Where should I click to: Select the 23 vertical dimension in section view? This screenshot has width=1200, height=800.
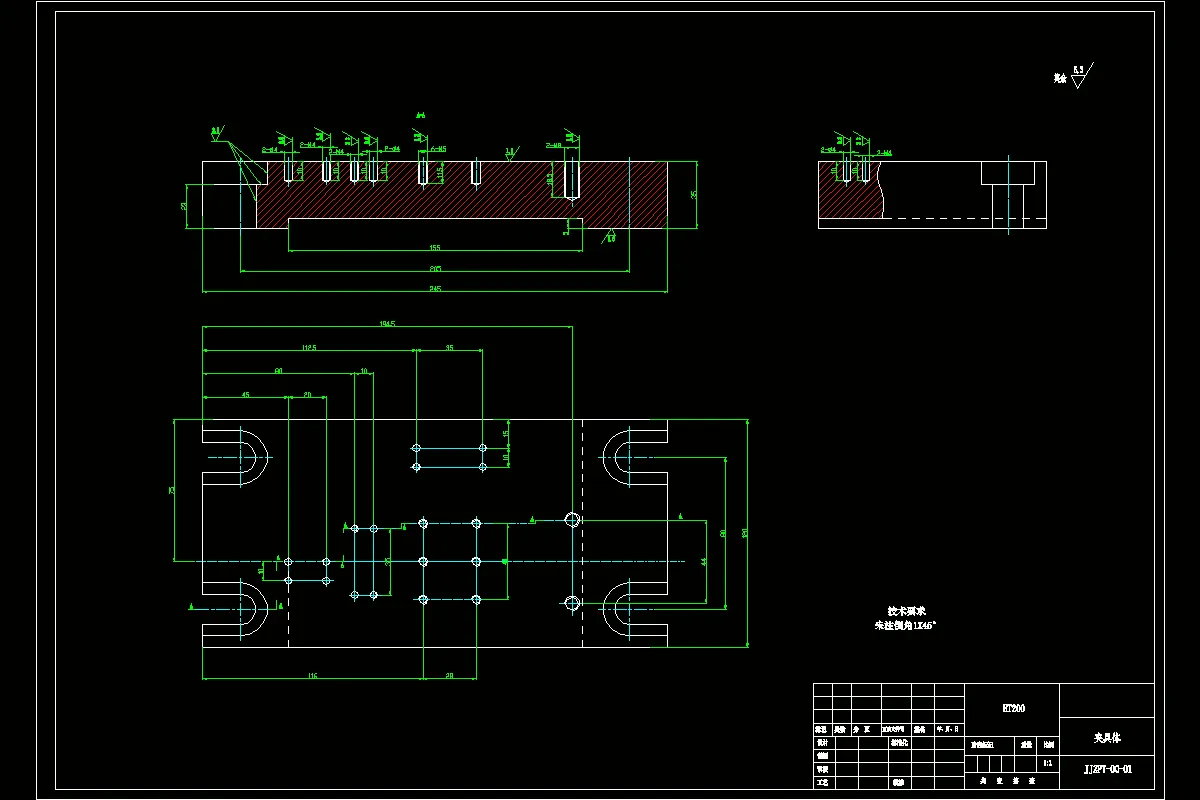(184, 205)
